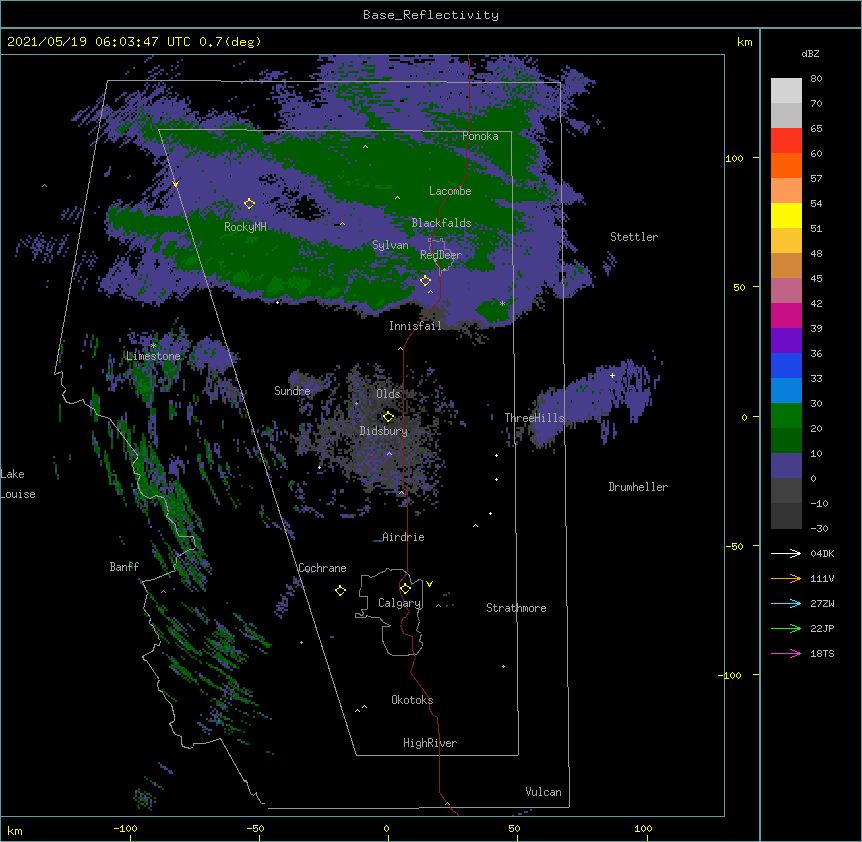Pick the magenta 39-42 dBZ swatch

786,315
